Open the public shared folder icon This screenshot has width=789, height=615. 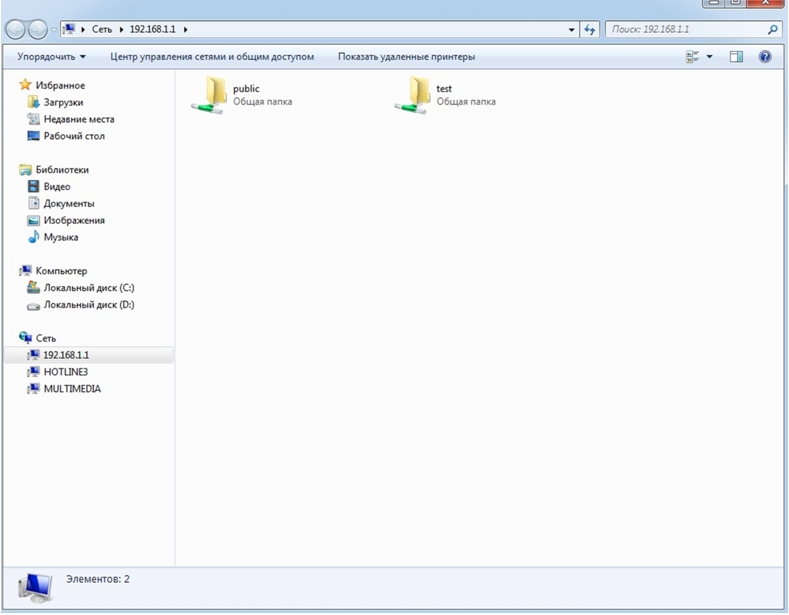[x=212, y=94]
